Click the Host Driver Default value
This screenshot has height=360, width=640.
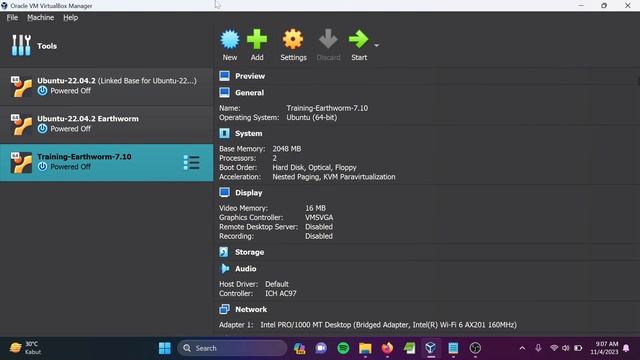point(277,284)
